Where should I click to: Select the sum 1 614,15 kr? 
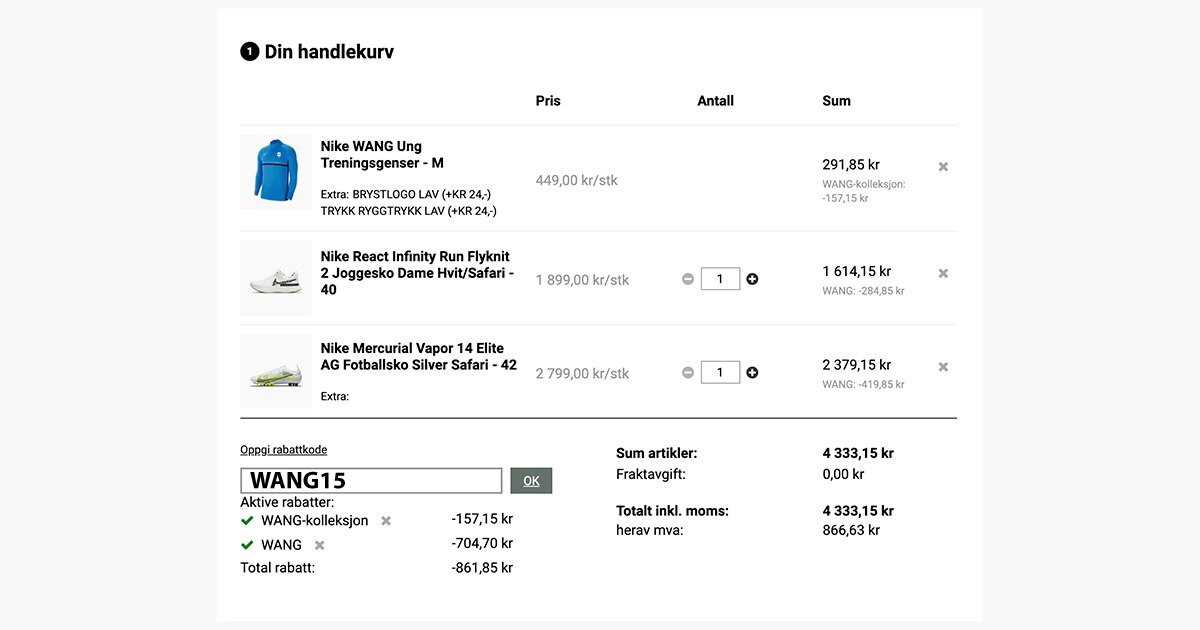(x=857, y=272)
